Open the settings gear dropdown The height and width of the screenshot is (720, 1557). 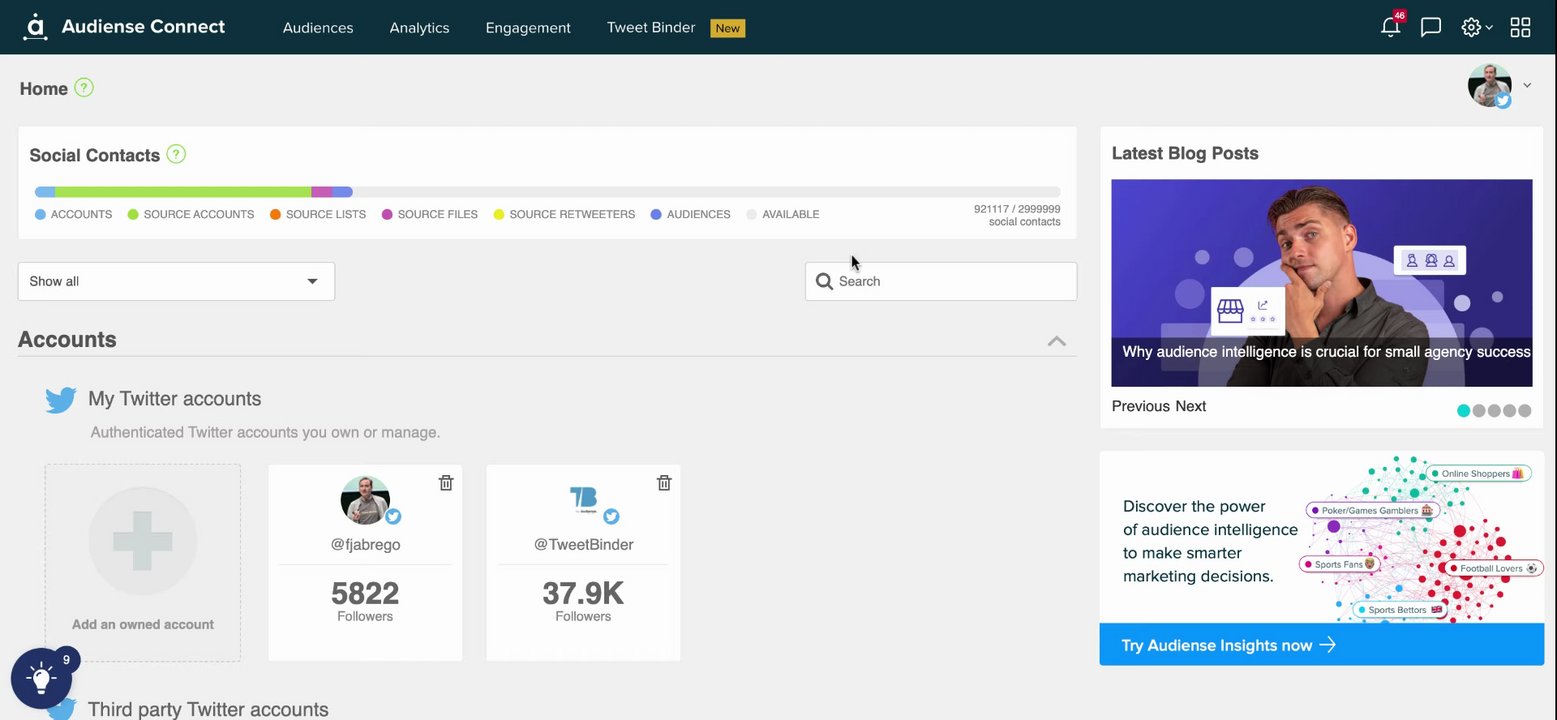(x=1476, y=27)
